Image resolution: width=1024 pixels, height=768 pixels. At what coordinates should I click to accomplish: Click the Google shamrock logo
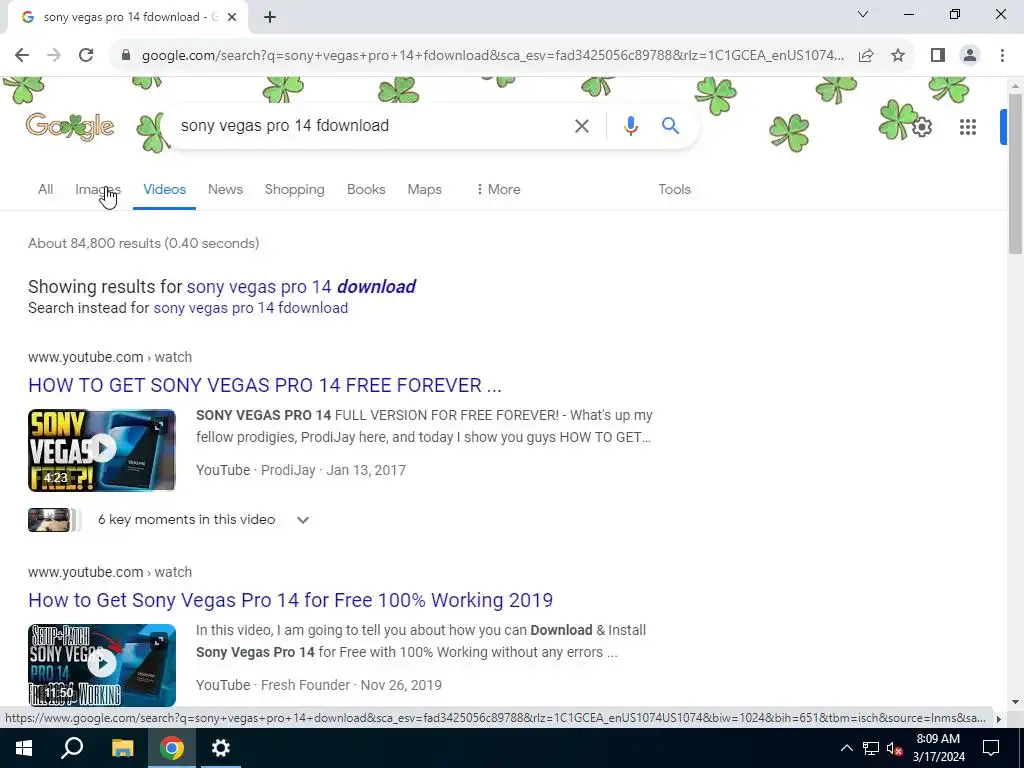coord(70,126)
